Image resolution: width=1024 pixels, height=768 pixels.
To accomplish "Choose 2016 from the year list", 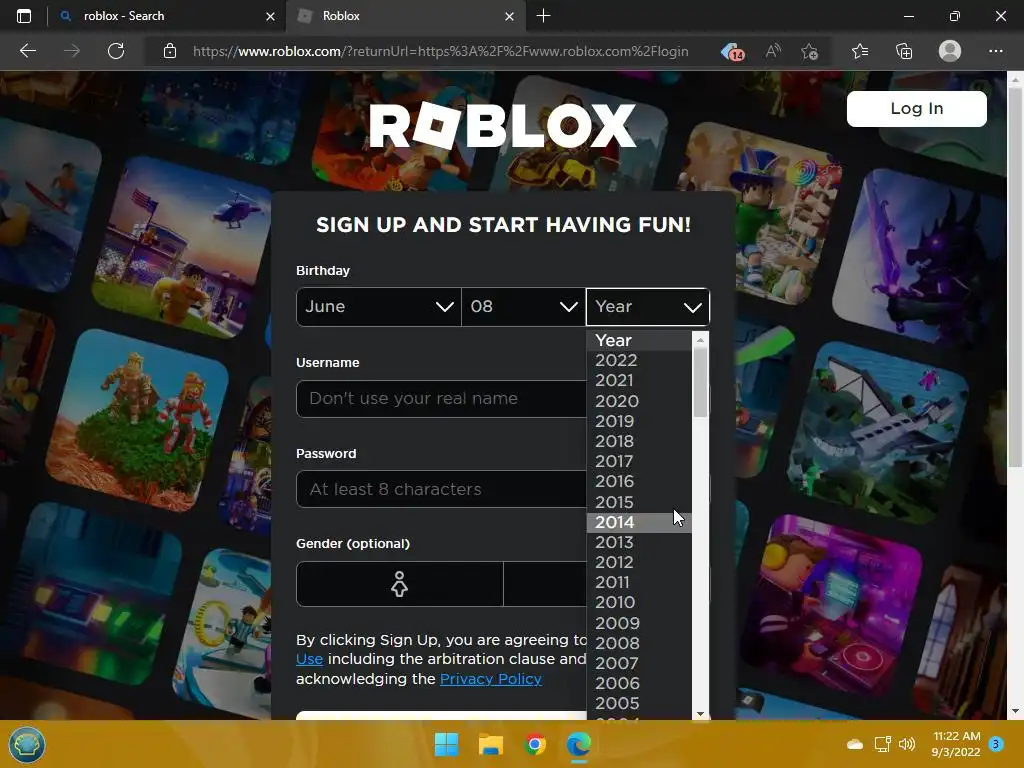I will [x=639, y=481].
